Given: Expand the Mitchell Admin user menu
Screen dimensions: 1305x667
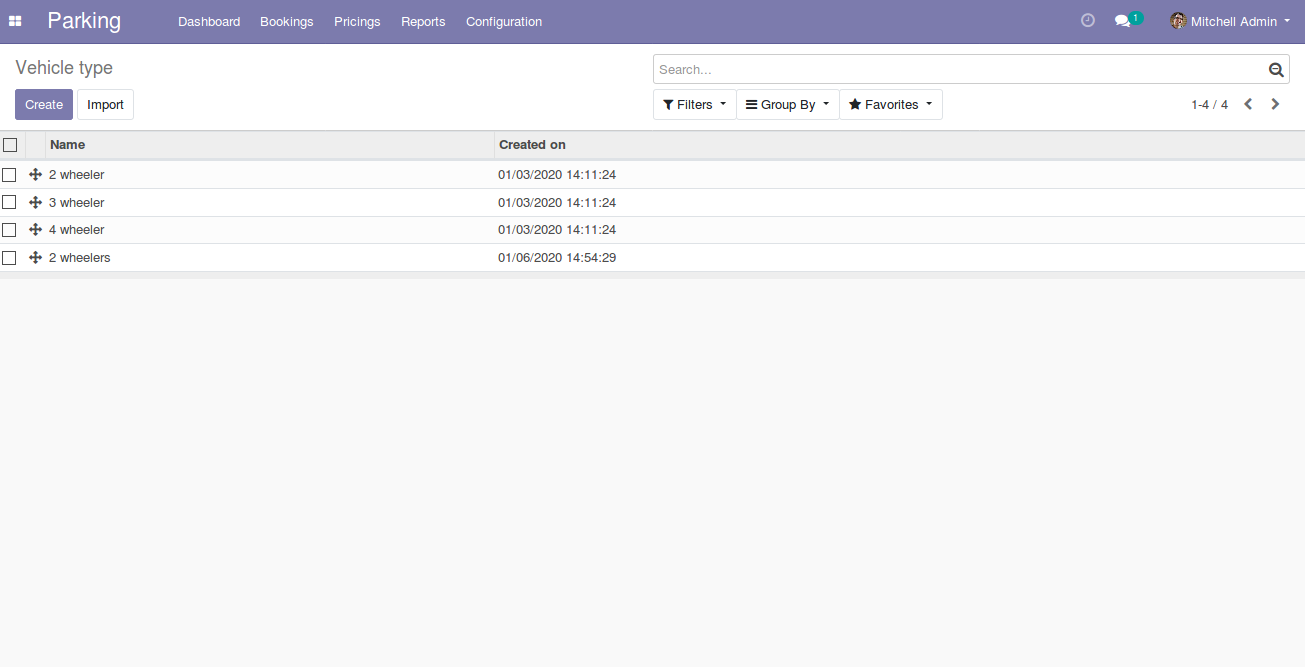Looking at the screenshot, I should [x=1230, y=21].
